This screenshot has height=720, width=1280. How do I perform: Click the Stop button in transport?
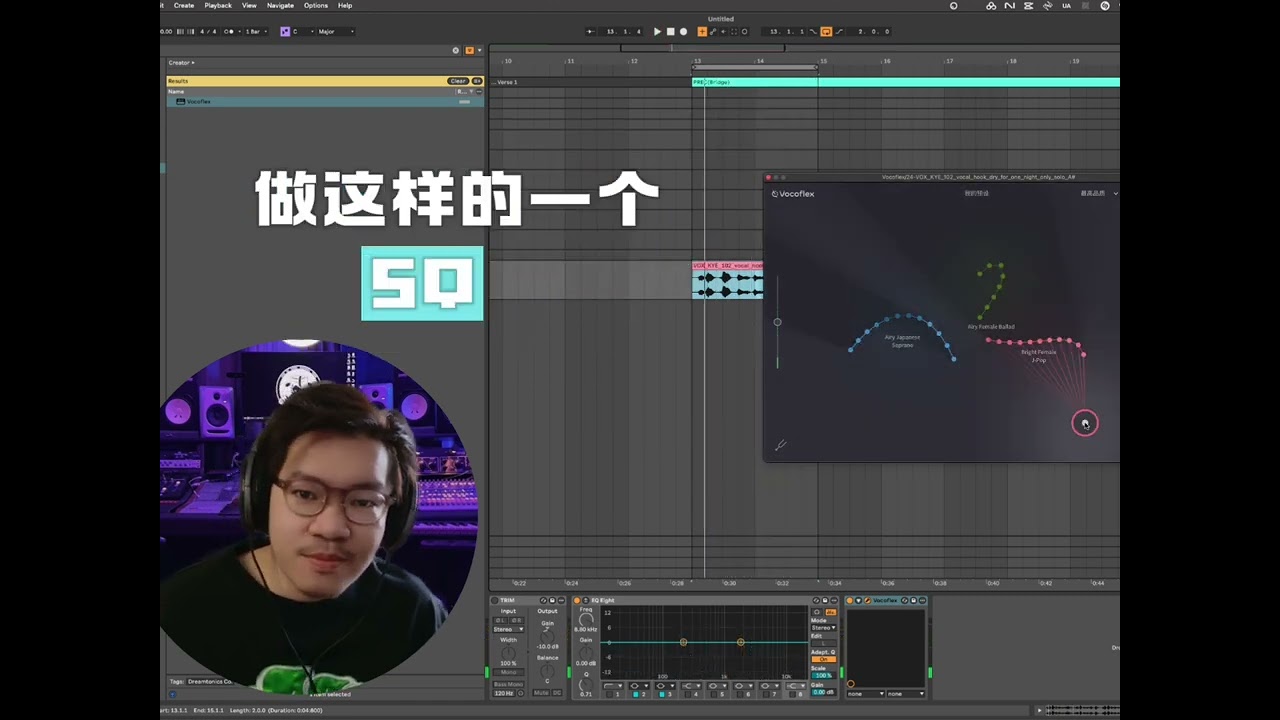pyautogui.click(x=670, y=31)
